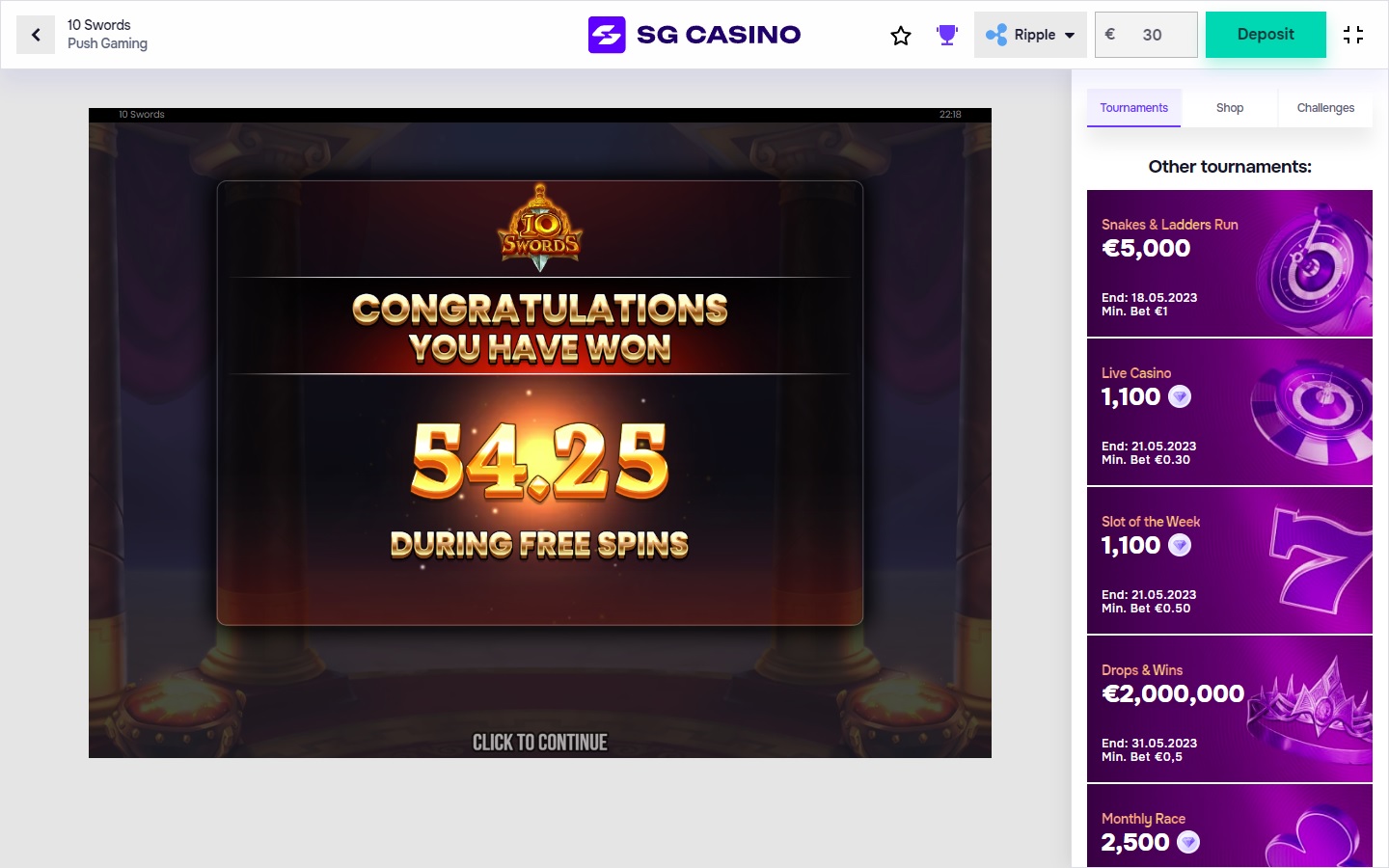Click gem icon on Live Casino tournament
1389x868 pixels.
[x=1180, y=396]
